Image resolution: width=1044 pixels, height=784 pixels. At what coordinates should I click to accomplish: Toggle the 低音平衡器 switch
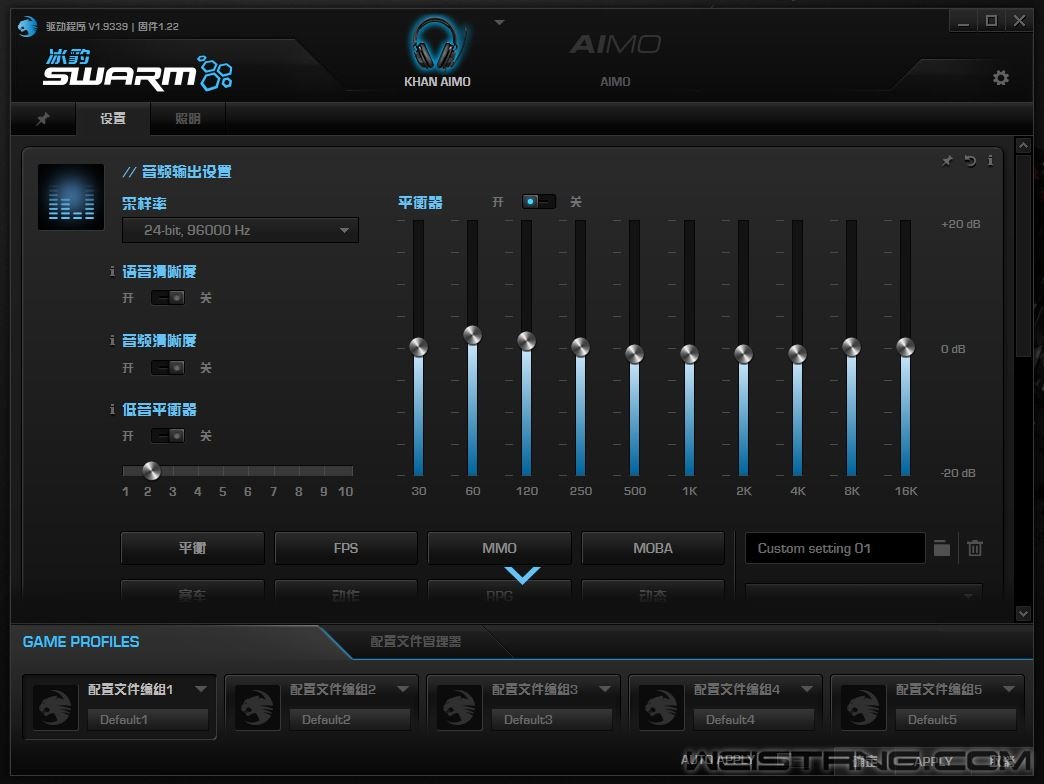168,435
